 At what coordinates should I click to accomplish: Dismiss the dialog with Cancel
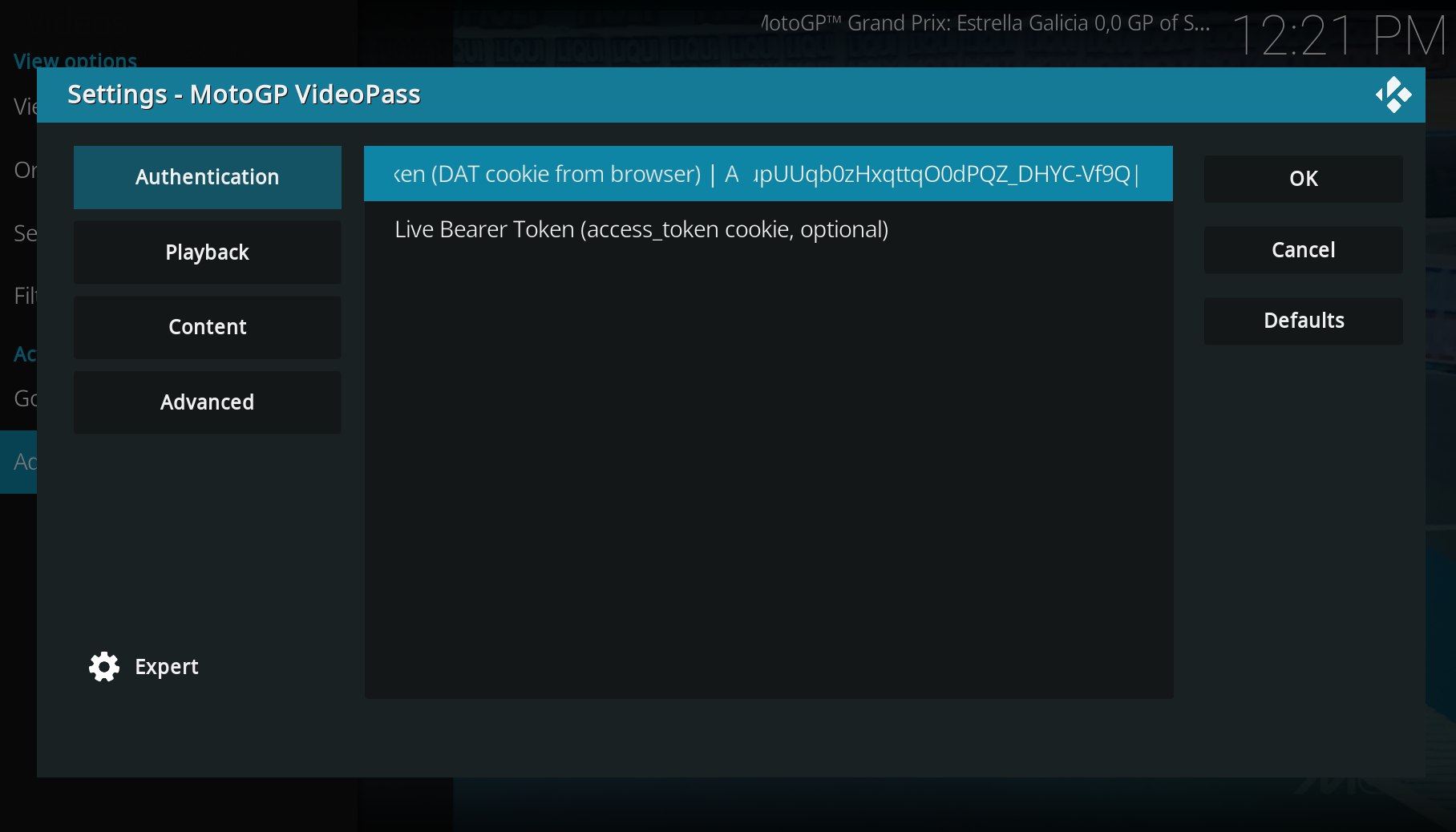[x=1304, y=250]
